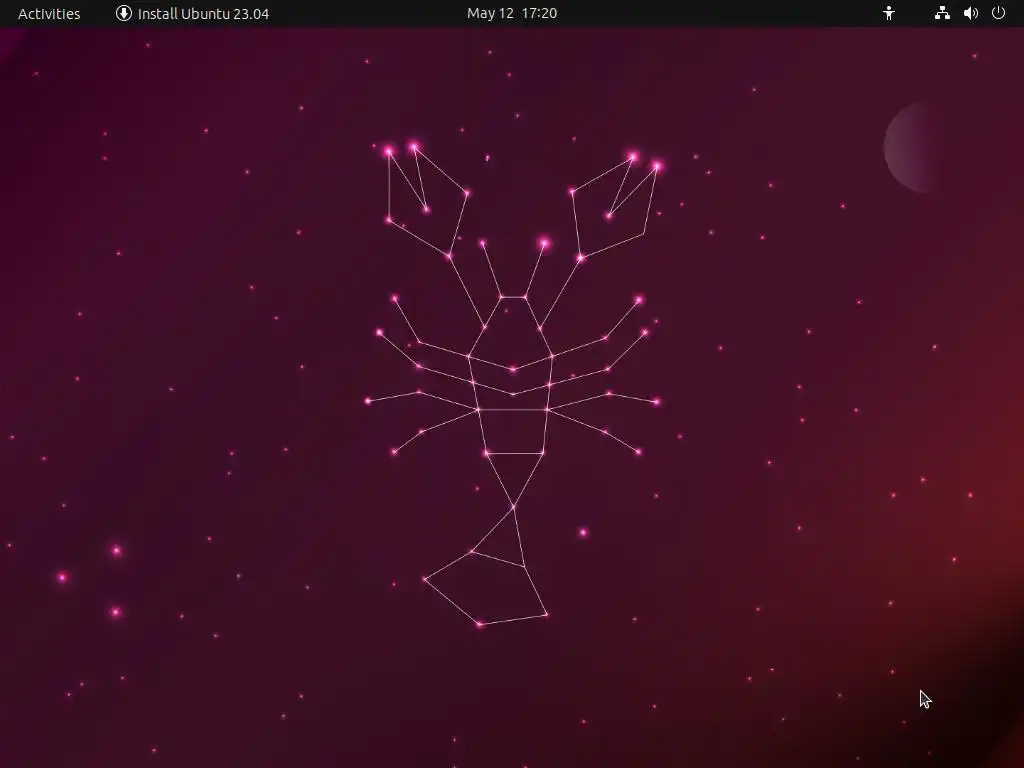Click the Install Ubuntu 23.04 launcher
The image size is (1024, 768).
[x=192, y=13]
